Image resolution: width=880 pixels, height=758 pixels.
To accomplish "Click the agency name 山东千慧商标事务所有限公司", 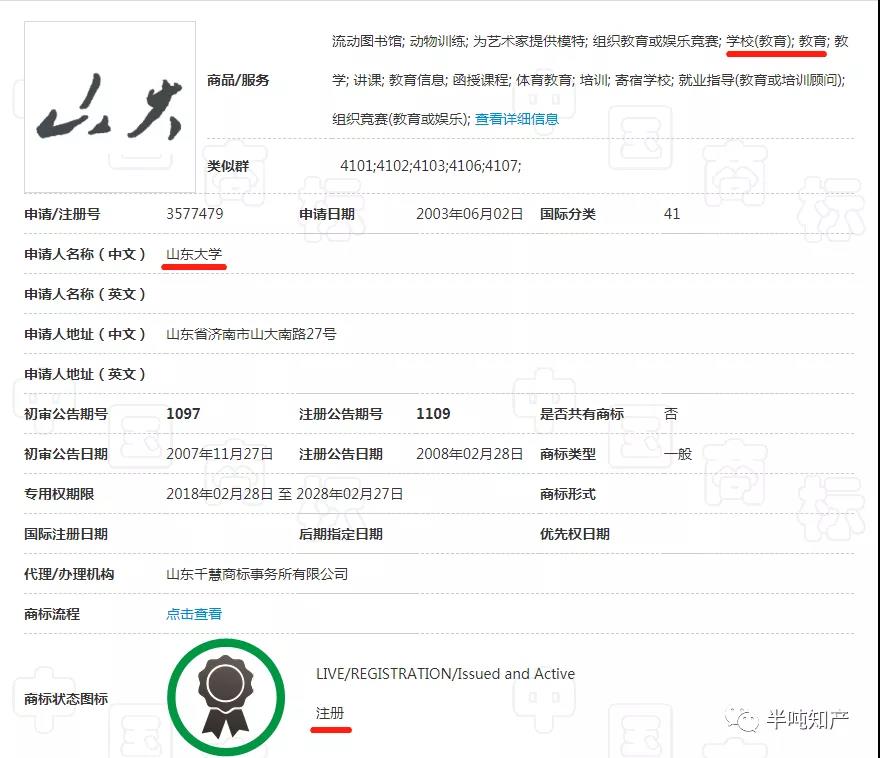I will click(257, 574).
